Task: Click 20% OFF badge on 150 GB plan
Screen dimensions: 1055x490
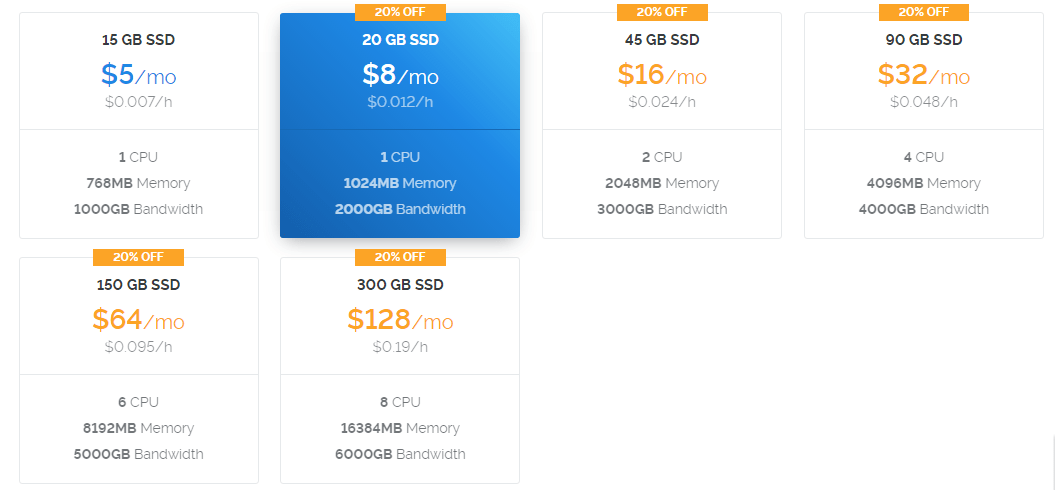Action: pos(139,257)
